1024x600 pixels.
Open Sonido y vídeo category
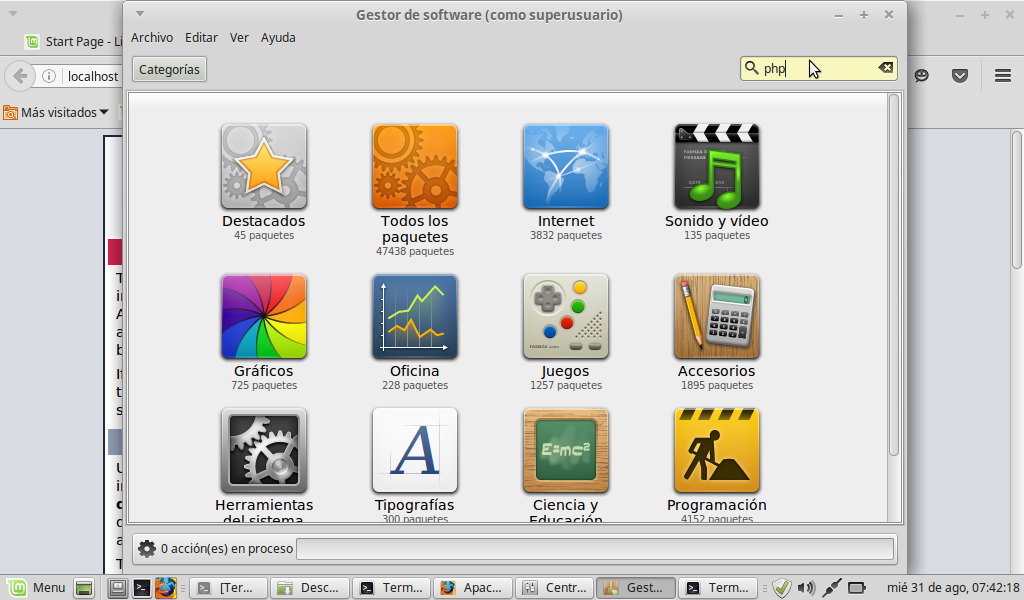click(716, 167)
